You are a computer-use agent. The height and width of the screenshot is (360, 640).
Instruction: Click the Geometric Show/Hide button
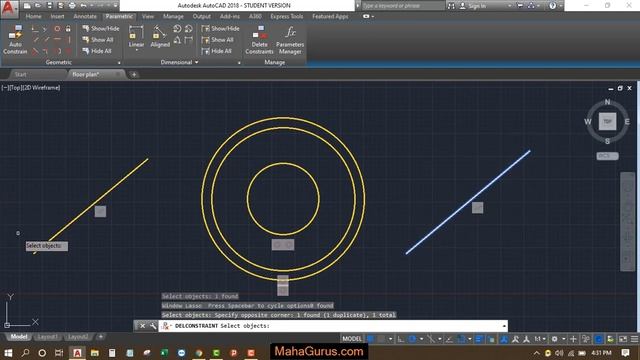pyautogui.click(x=101, y=29)
